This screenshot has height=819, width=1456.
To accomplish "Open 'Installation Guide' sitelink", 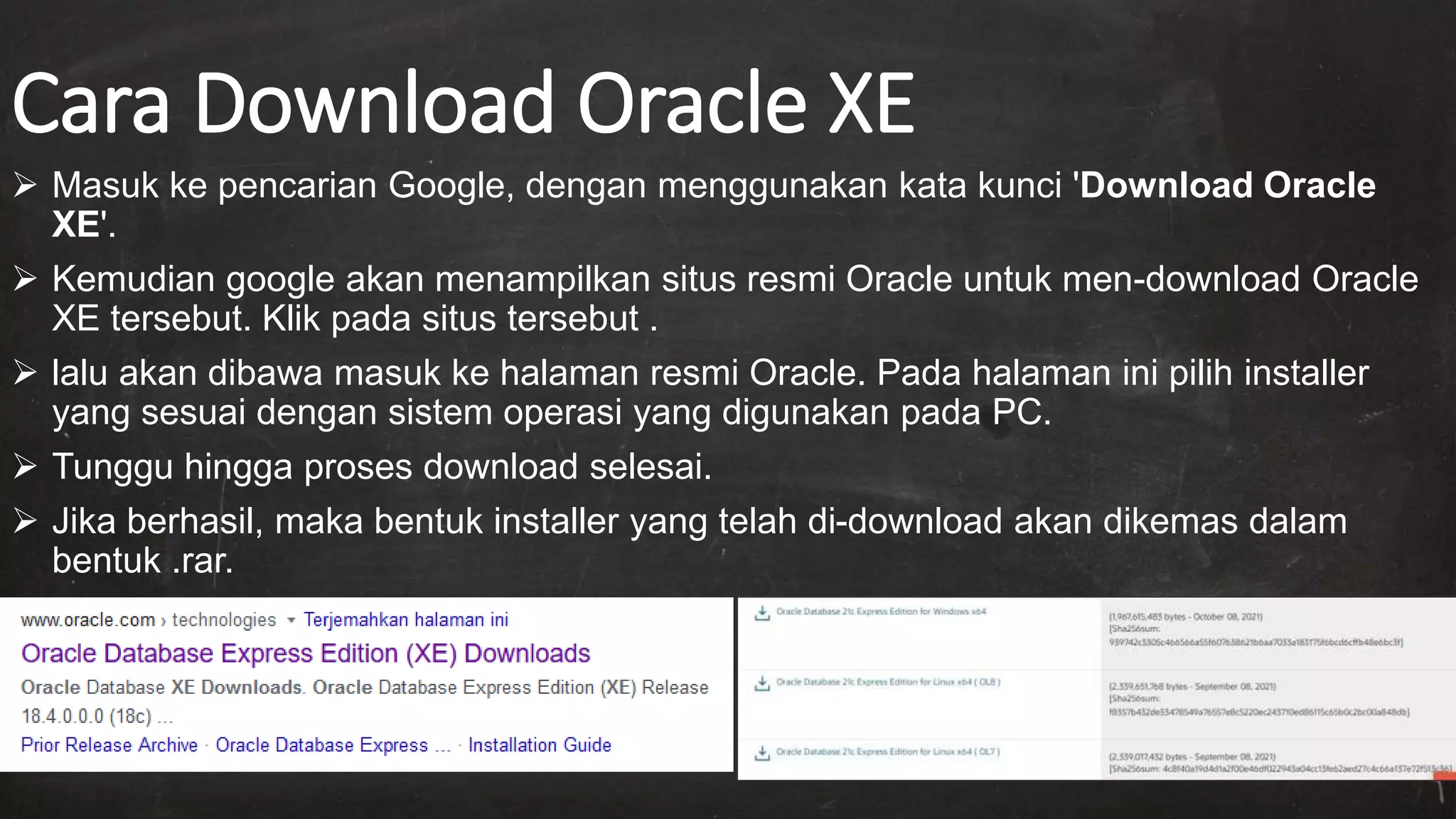I will [540, 745].
